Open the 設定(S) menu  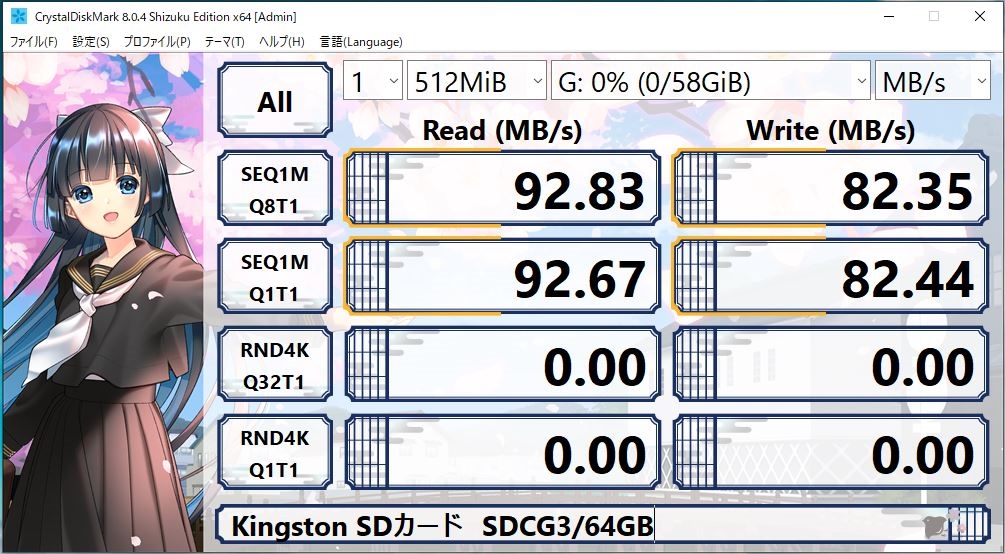(90, 42)
